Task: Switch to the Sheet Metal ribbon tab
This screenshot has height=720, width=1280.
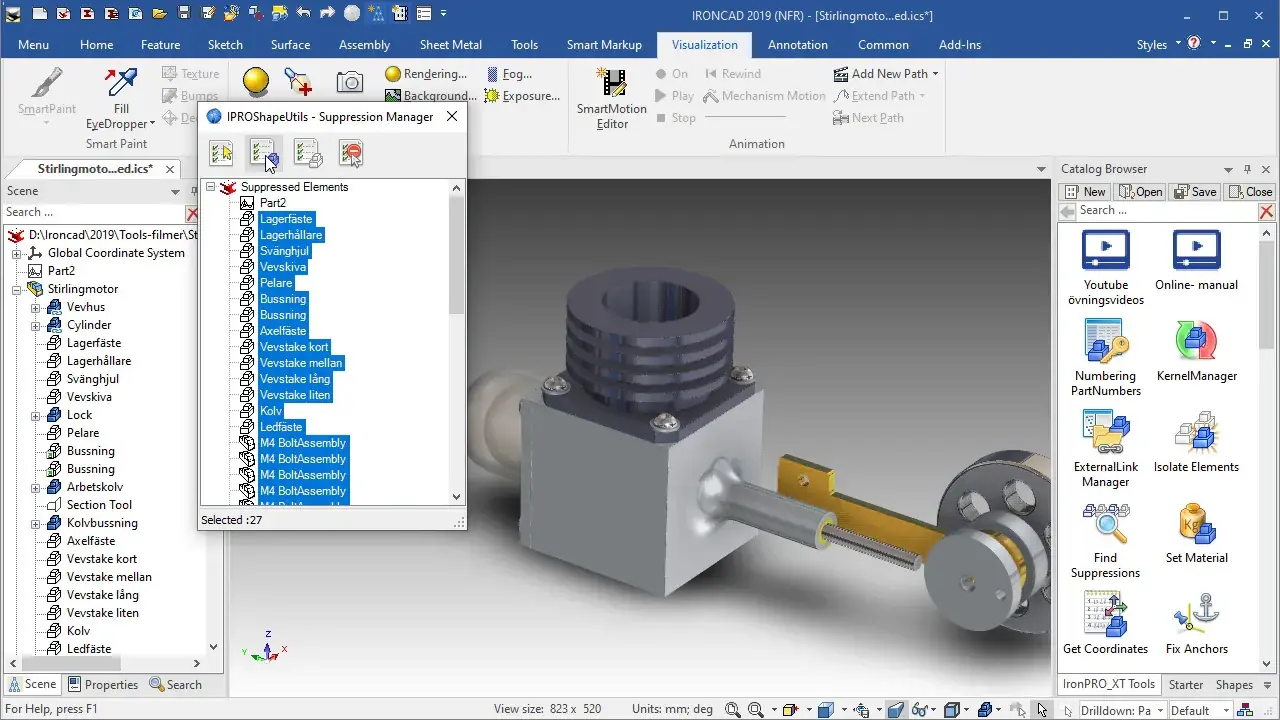Action: (x=450, y=45)
